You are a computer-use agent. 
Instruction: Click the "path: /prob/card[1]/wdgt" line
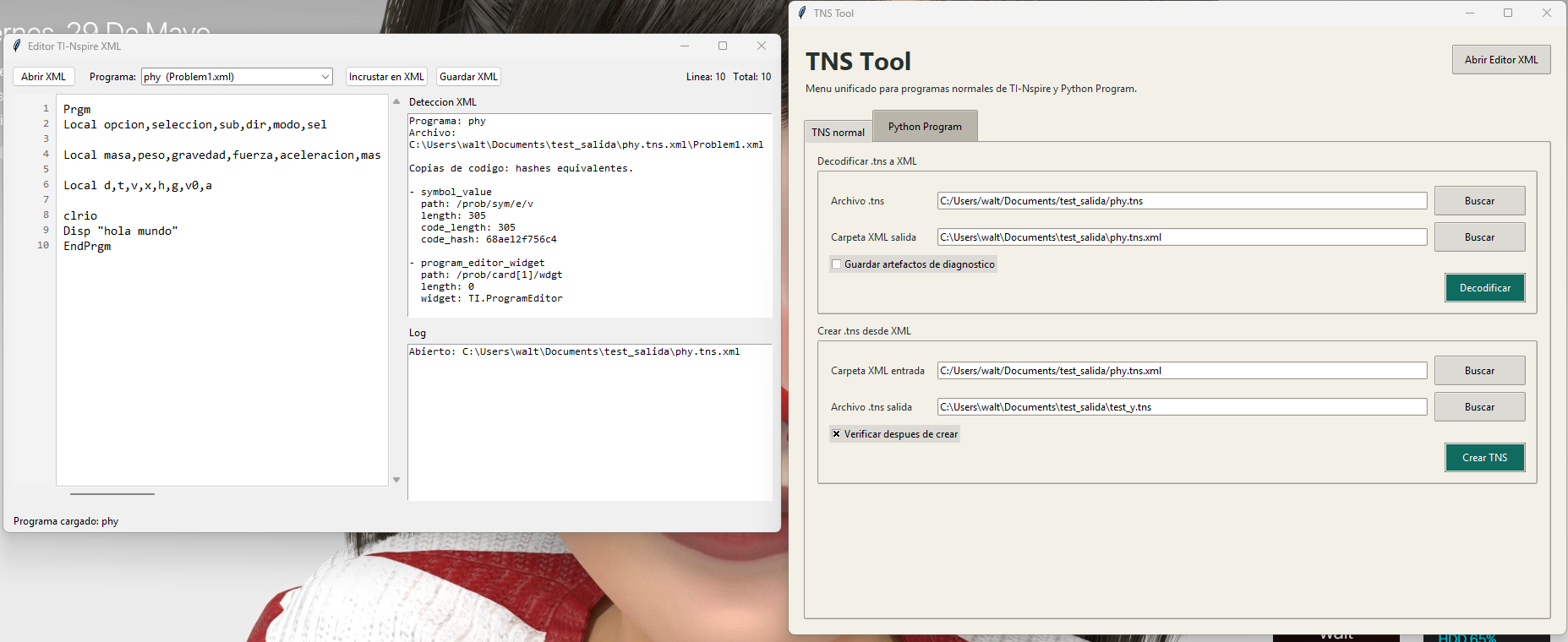pos(492,275)
